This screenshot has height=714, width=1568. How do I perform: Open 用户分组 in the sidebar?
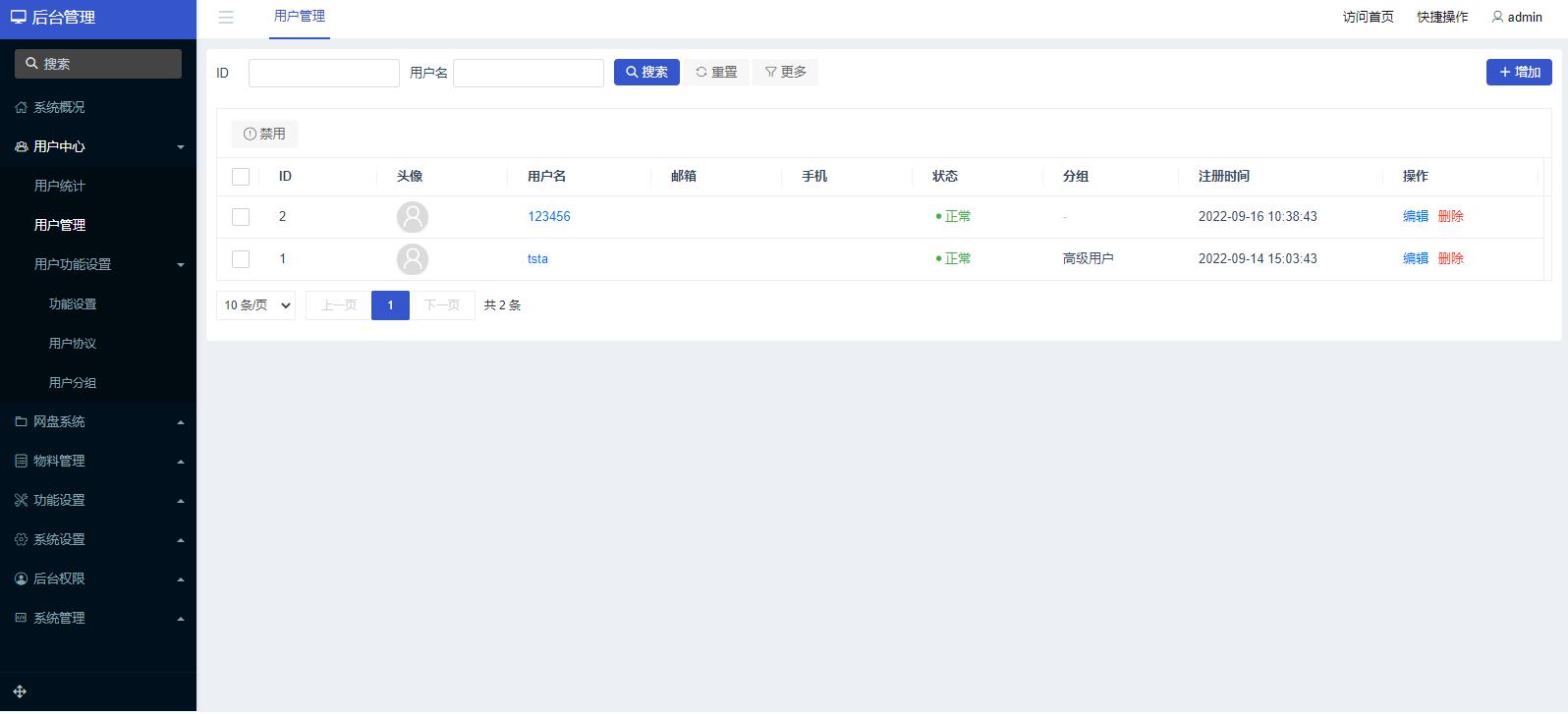point(73,382)
